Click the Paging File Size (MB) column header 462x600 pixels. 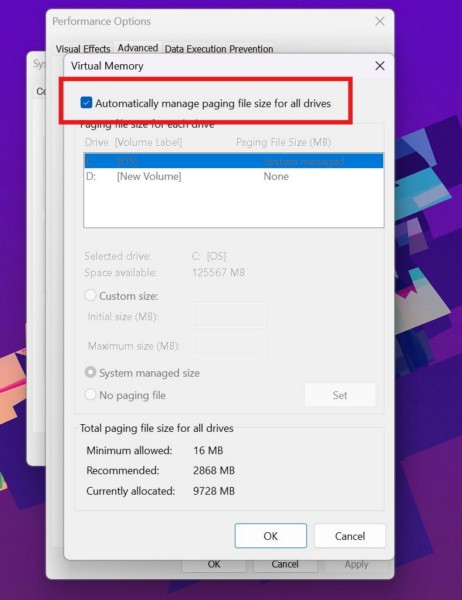tap(283, 142)
